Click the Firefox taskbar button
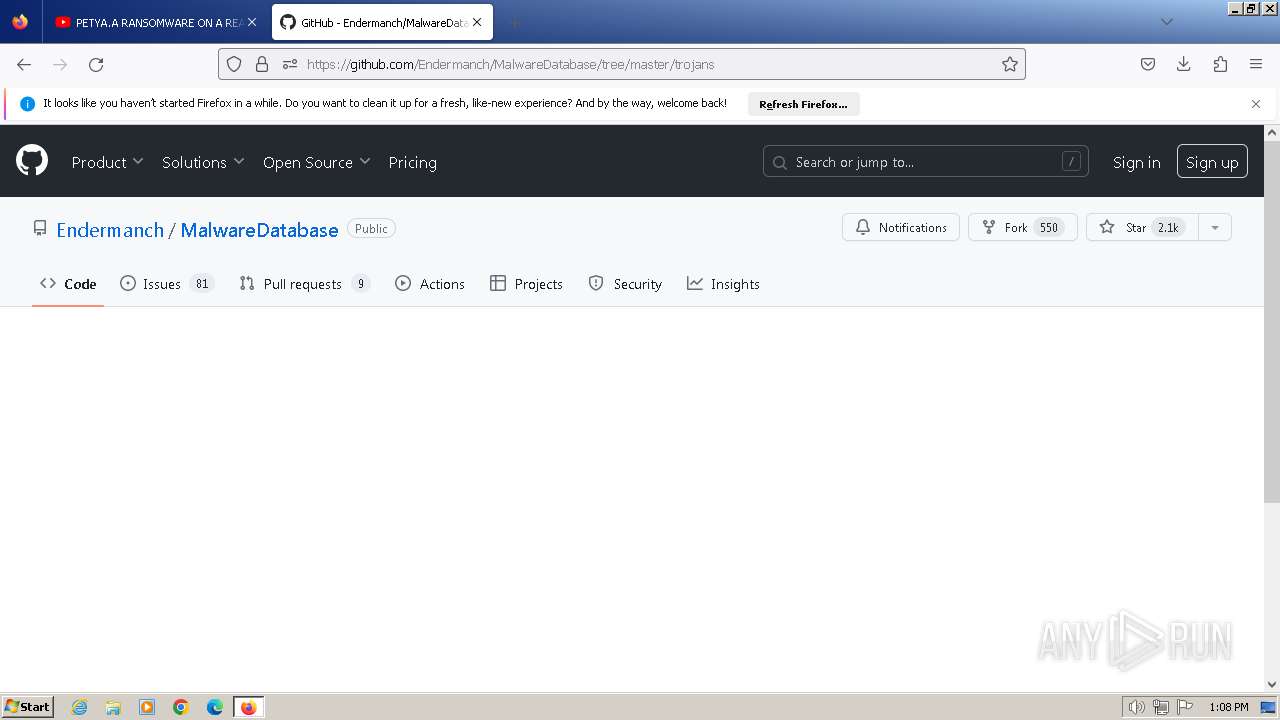The image size is (1280, 720). coord(249,707)
